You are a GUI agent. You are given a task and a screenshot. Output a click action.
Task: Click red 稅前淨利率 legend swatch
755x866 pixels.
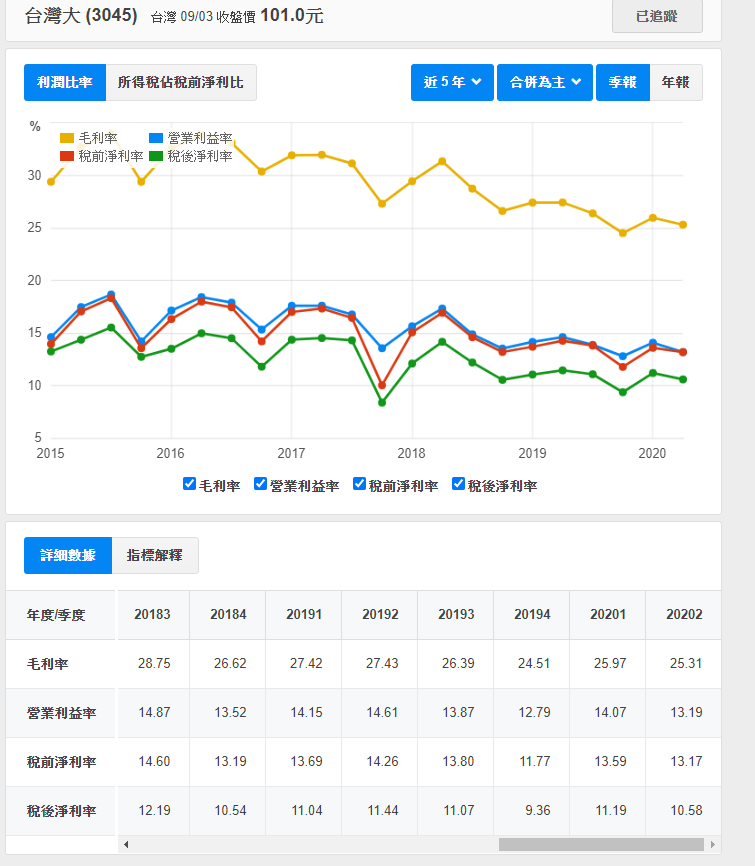click(x=67, y=156)
